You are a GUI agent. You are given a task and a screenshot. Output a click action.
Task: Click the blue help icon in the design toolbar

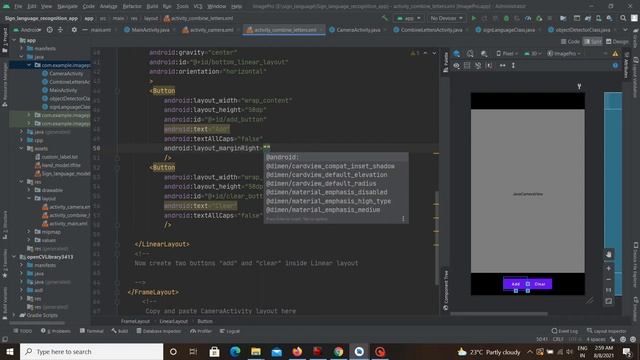tap(615, 65)
